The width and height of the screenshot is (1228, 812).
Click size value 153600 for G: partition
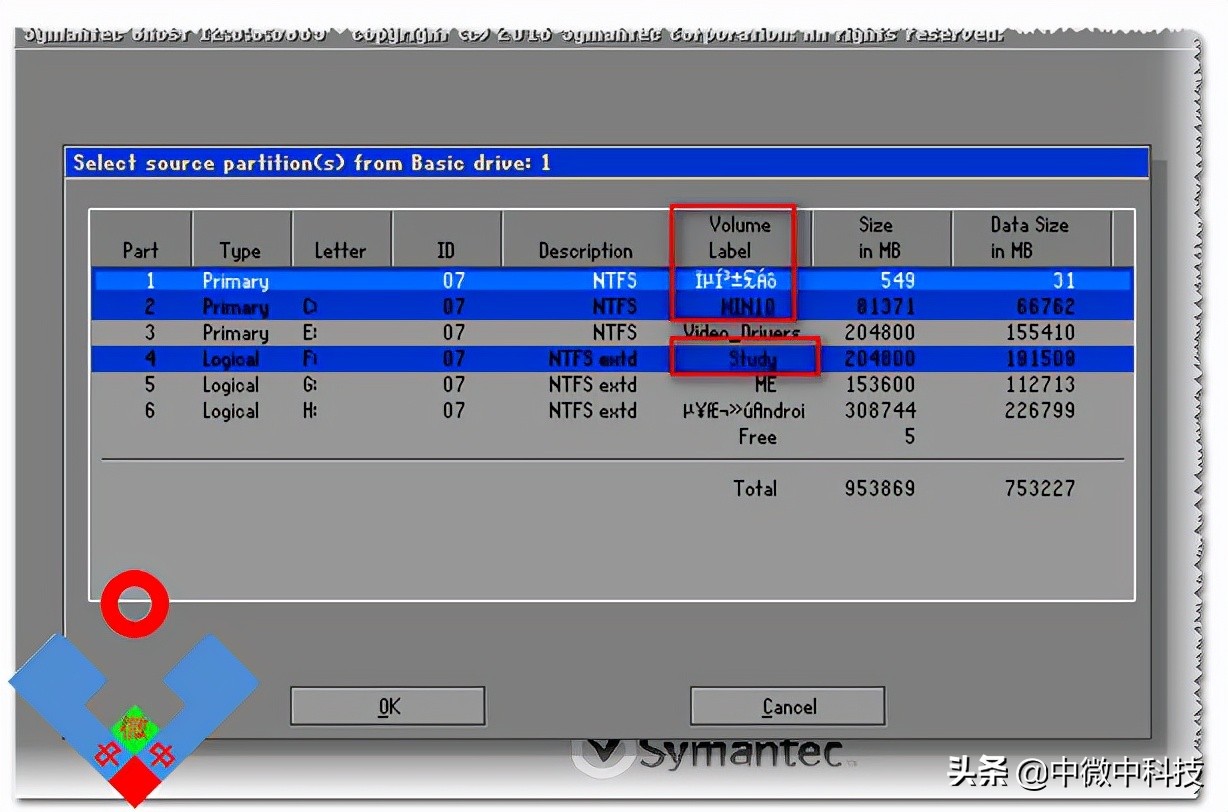[x=880, y=385]
